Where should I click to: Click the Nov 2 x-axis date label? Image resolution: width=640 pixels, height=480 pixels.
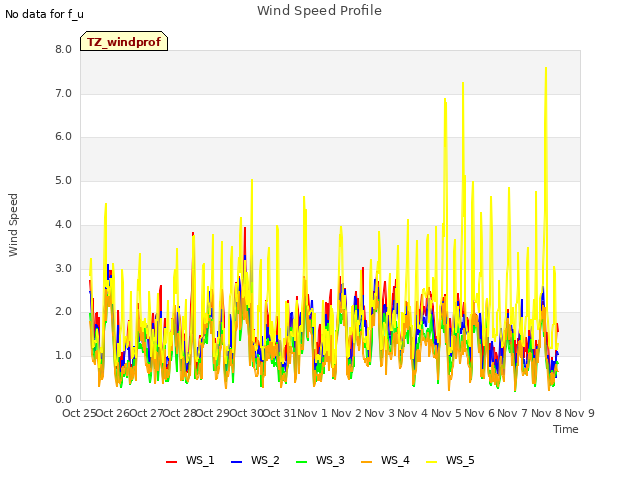click(x=346, y=413)
